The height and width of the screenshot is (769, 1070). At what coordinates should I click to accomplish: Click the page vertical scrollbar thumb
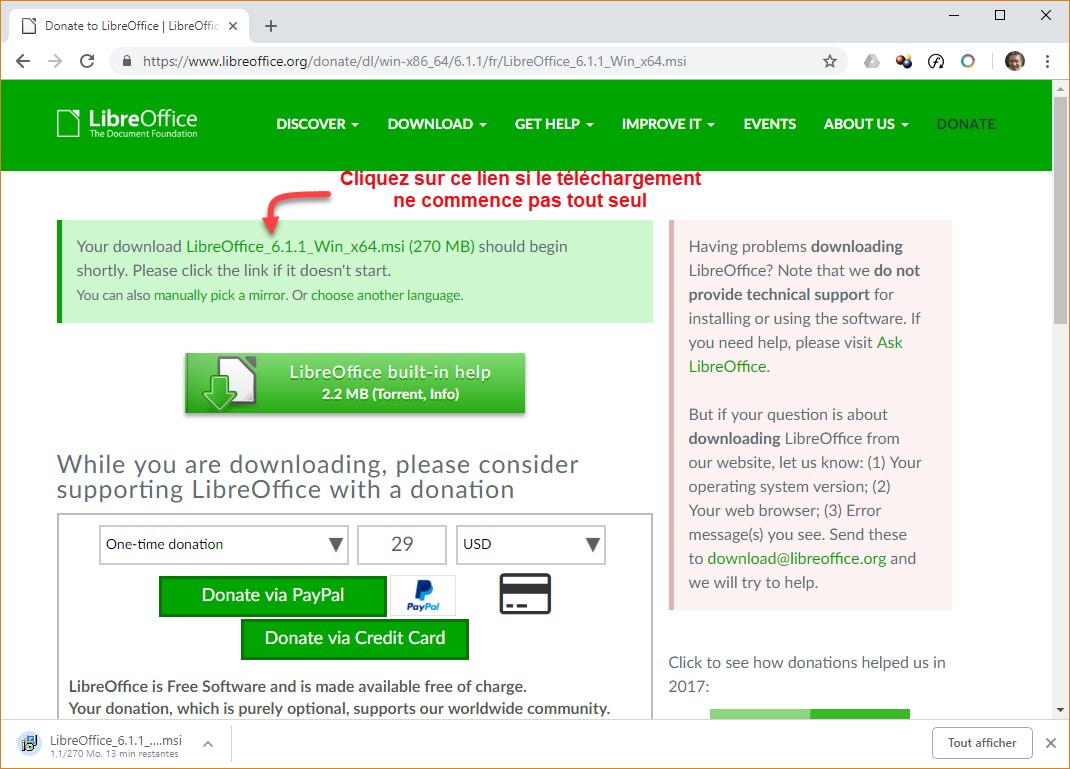pos(1060,212)
